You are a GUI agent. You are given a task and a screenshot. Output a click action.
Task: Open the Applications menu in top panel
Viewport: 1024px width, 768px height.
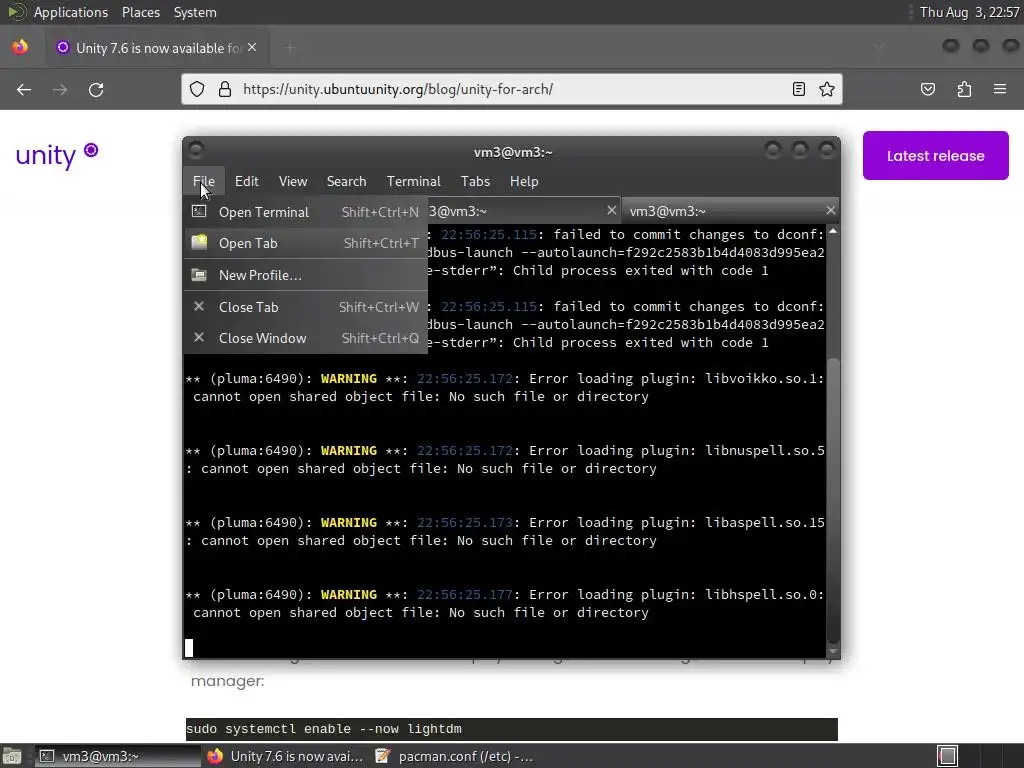click(71, 12)
